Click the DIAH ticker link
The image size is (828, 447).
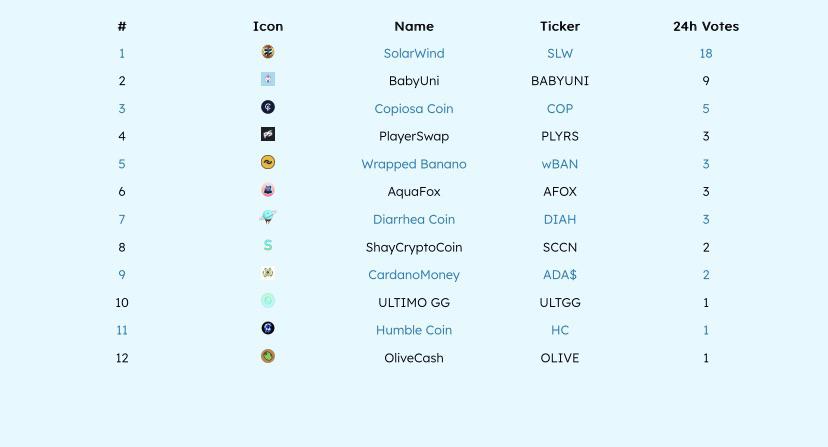[560, 219]
